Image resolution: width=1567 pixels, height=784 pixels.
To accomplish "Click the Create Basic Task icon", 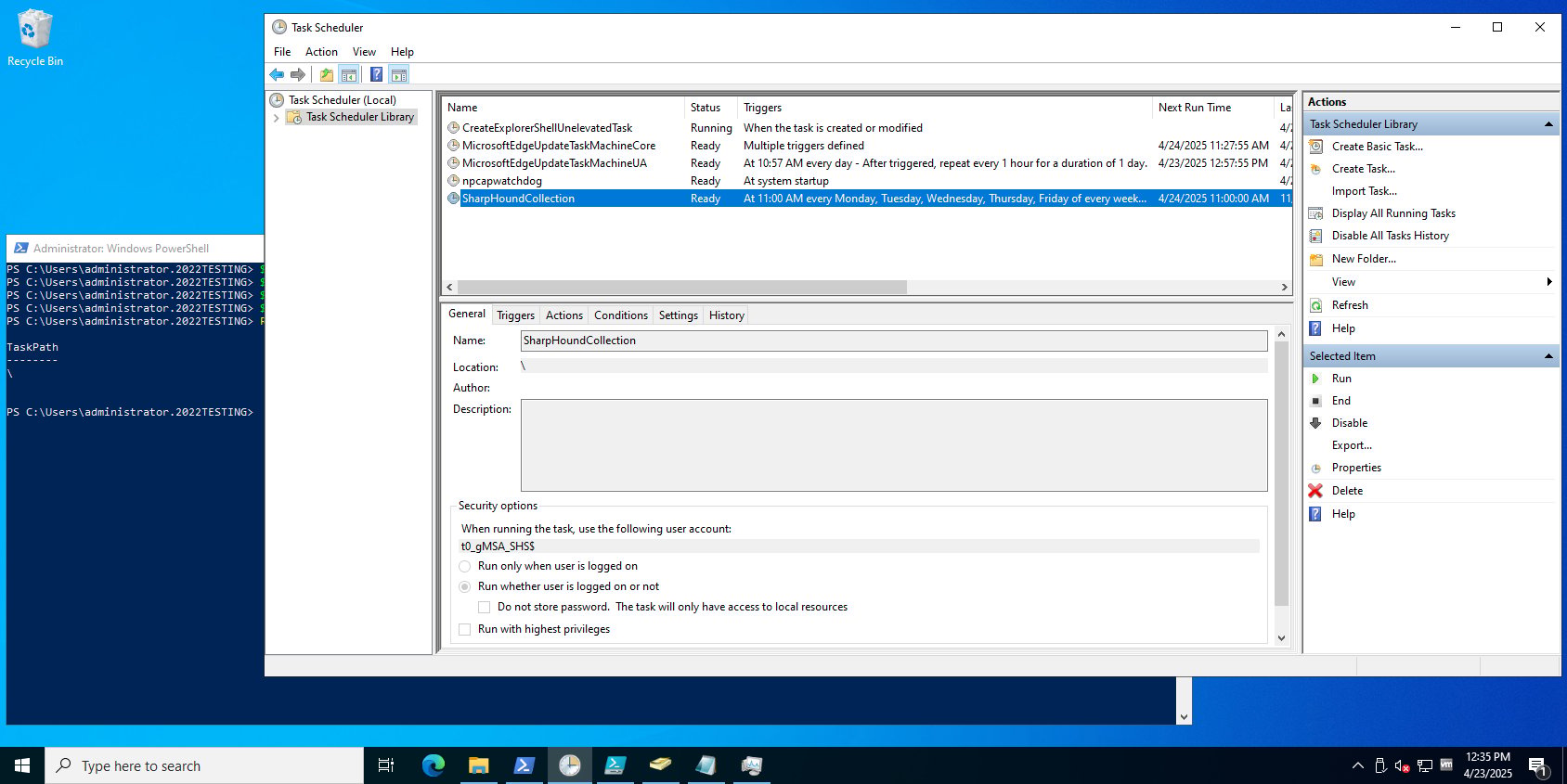I will [x=1315, y=147].
